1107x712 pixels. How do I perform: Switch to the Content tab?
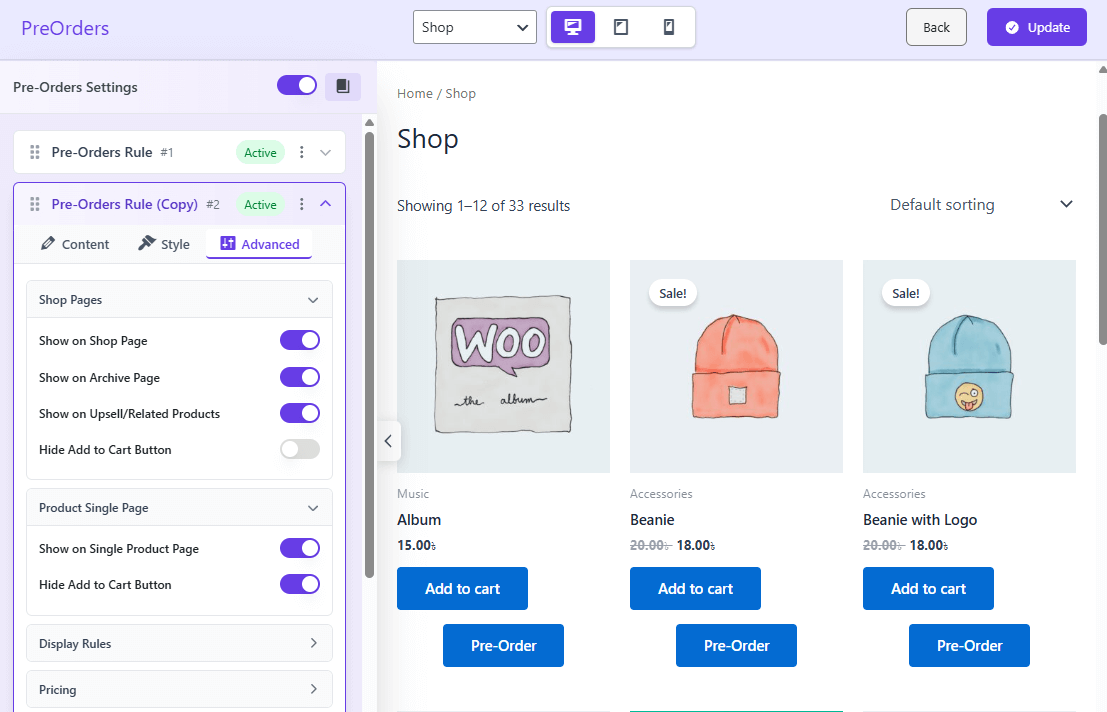75,244
